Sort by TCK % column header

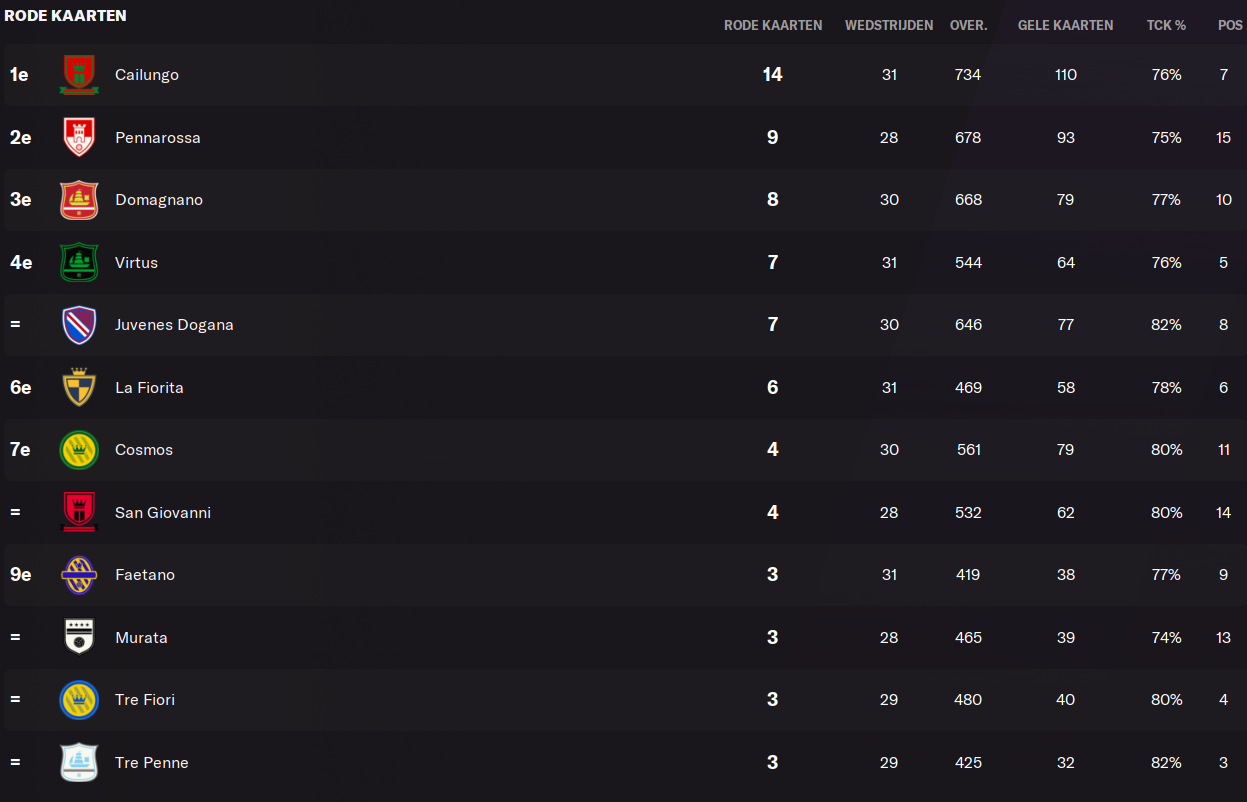point(1166,25)
